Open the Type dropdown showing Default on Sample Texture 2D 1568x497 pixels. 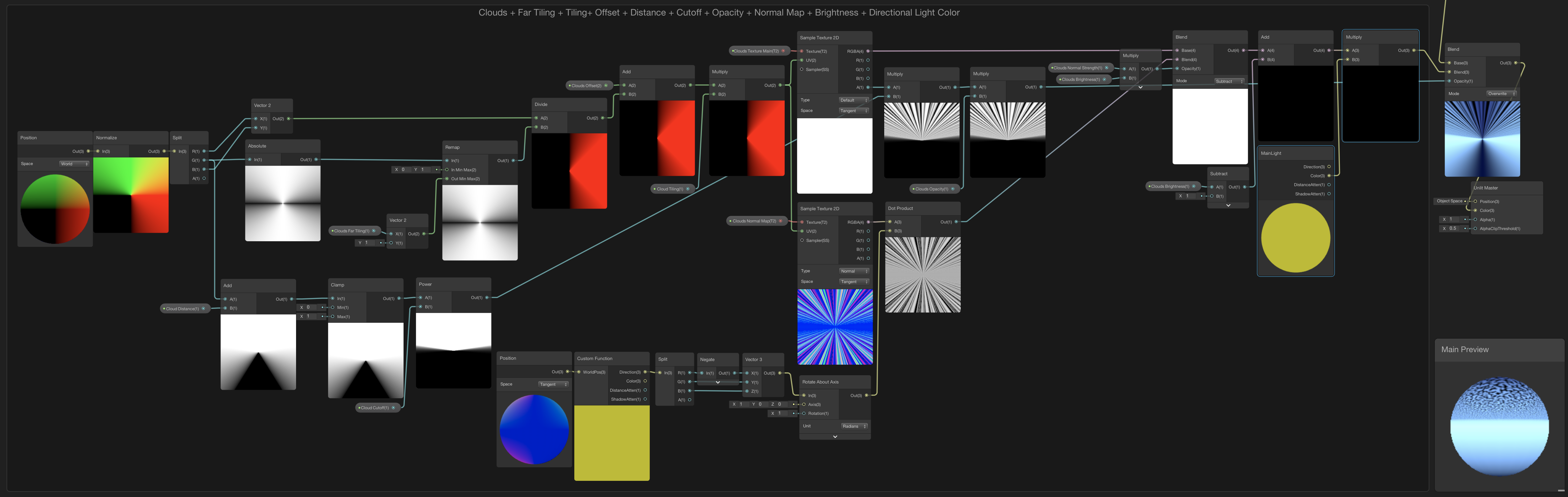[x=853, y=100]
